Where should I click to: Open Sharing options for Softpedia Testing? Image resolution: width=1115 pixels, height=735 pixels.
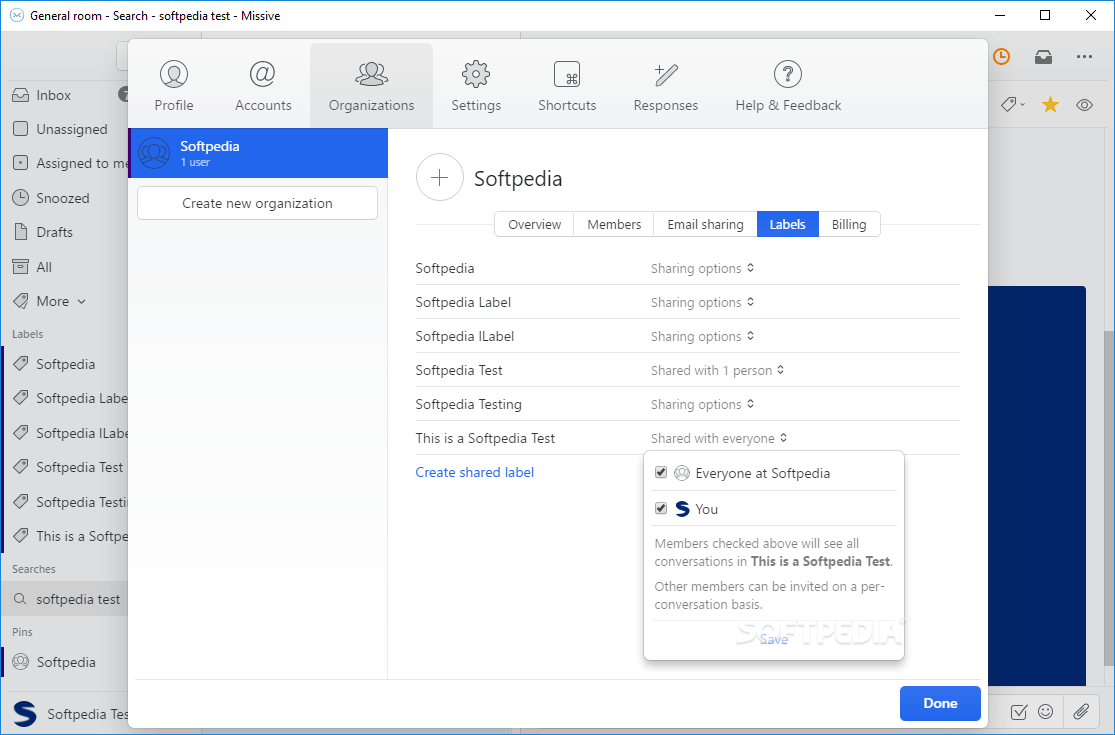(x=703, y=404)
